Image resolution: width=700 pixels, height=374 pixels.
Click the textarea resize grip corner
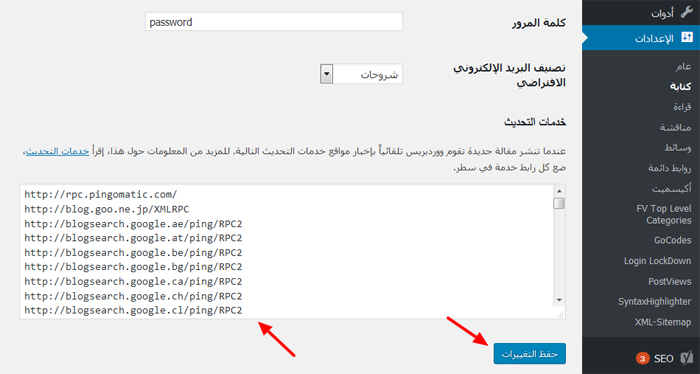(x=560, y=314)
